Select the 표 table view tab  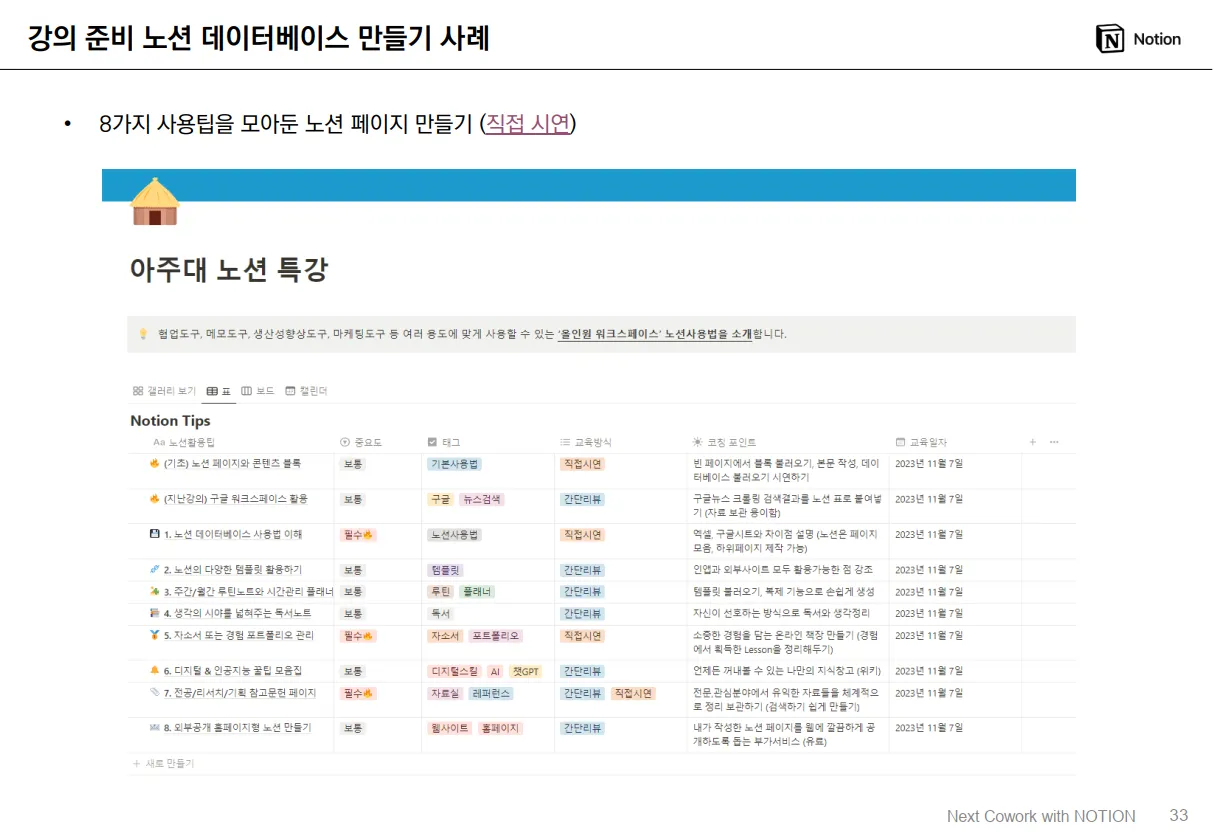[219, 391]
